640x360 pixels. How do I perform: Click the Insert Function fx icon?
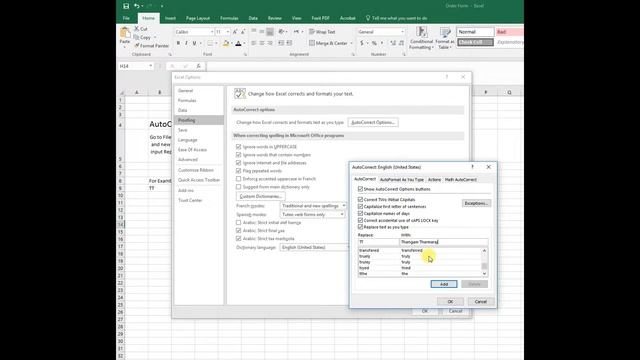[198, 66]
